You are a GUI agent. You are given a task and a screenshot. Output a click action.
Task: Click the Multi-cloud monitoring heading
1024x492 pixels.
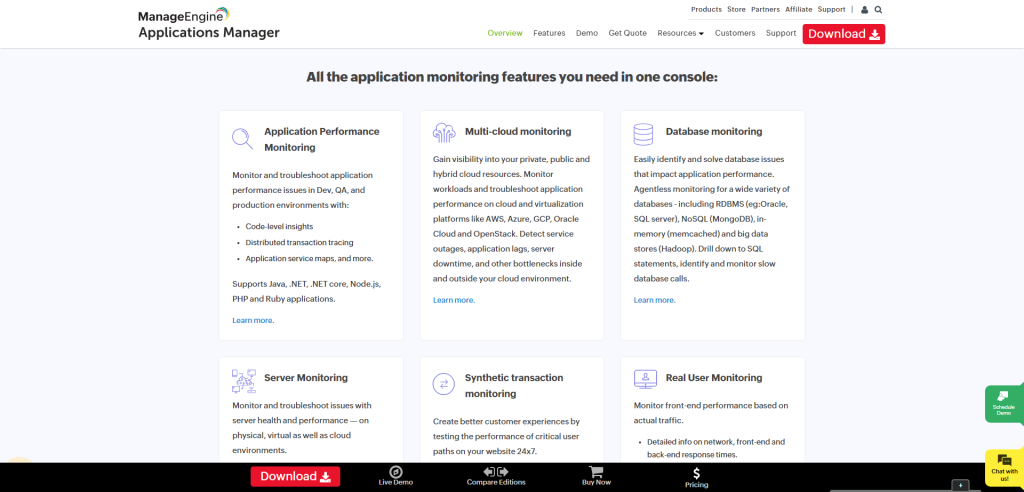(518, 131)
